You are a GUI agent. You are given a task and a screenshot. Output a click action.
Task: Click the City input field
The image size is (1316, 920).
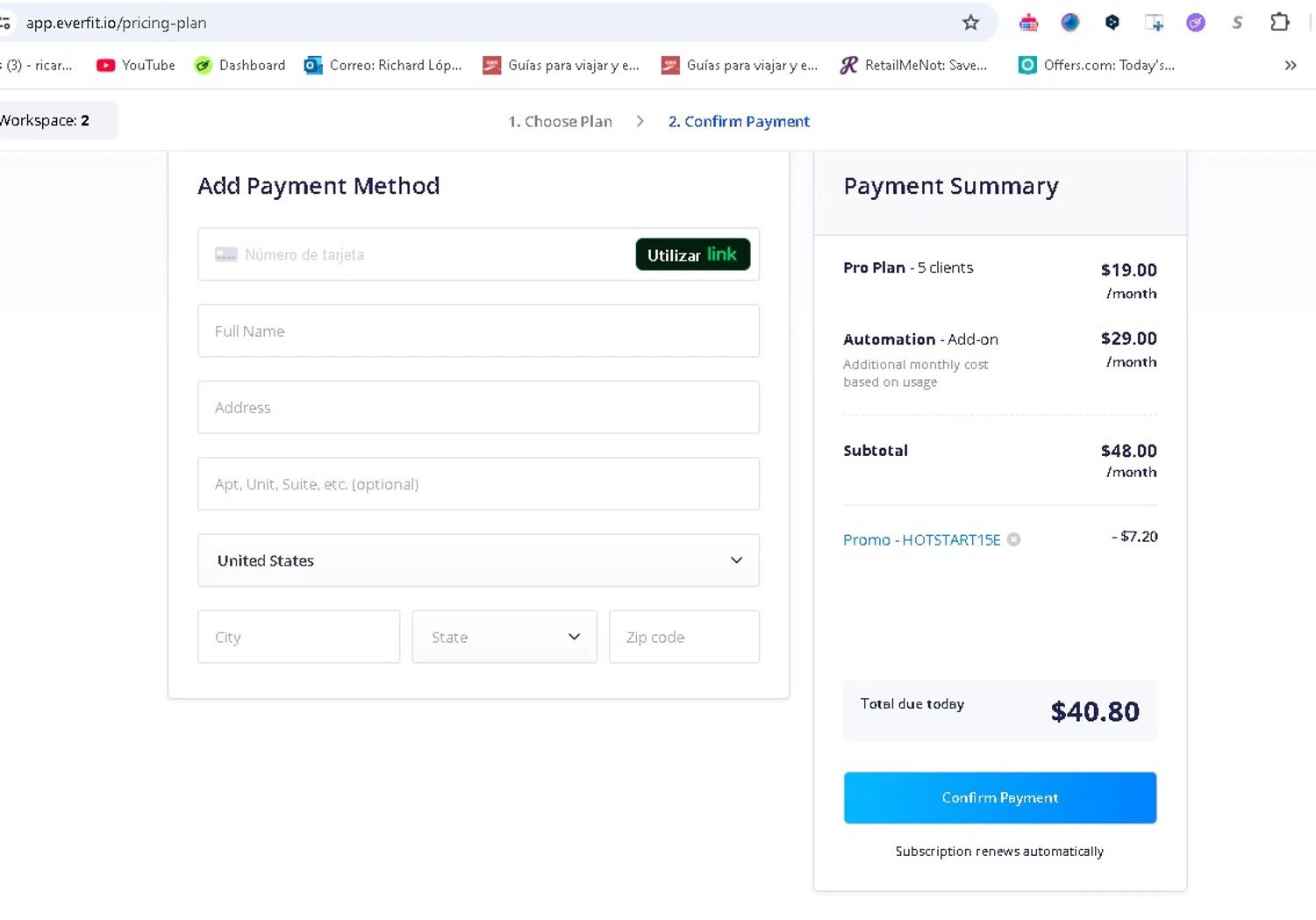[x=299, y=637]
